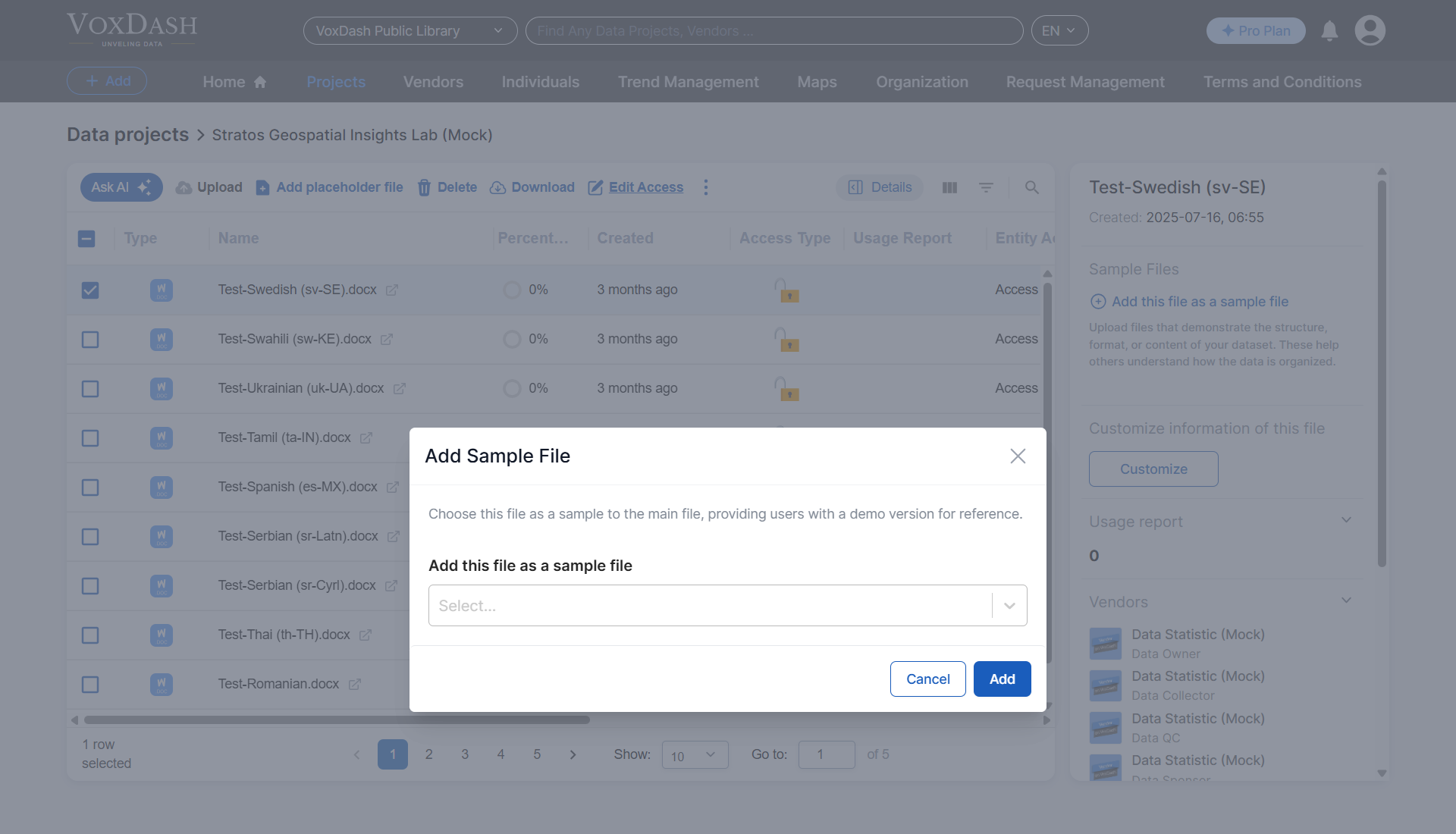Open the Trend Management menu
This screenshot has width=1456, height=834.
(x=688, y=81)
